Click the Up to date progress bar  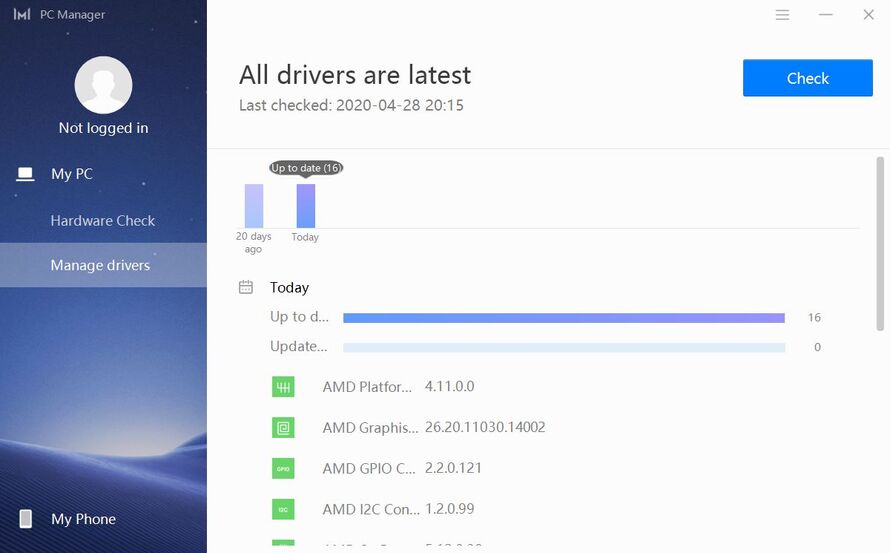click(x=563, y=318)
